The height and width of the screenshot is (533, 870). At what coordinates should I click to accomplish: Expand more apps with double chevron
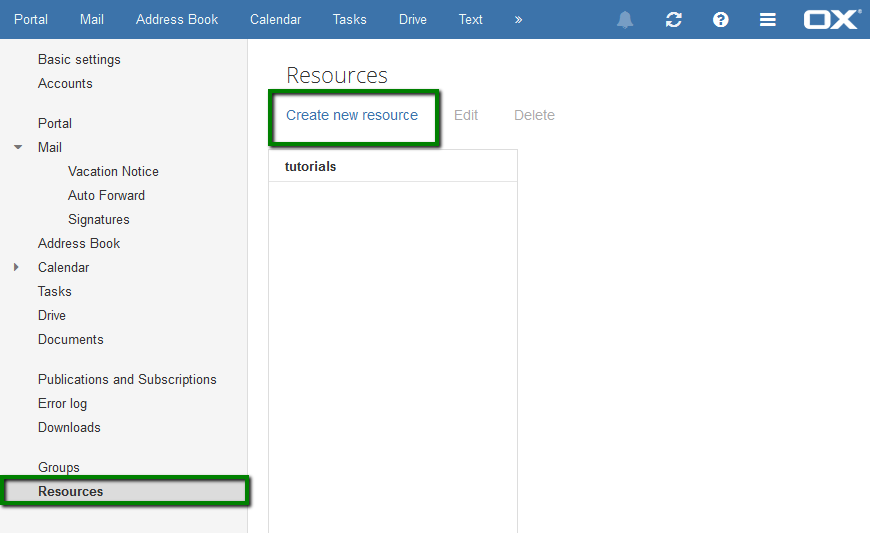pos(518,19)
